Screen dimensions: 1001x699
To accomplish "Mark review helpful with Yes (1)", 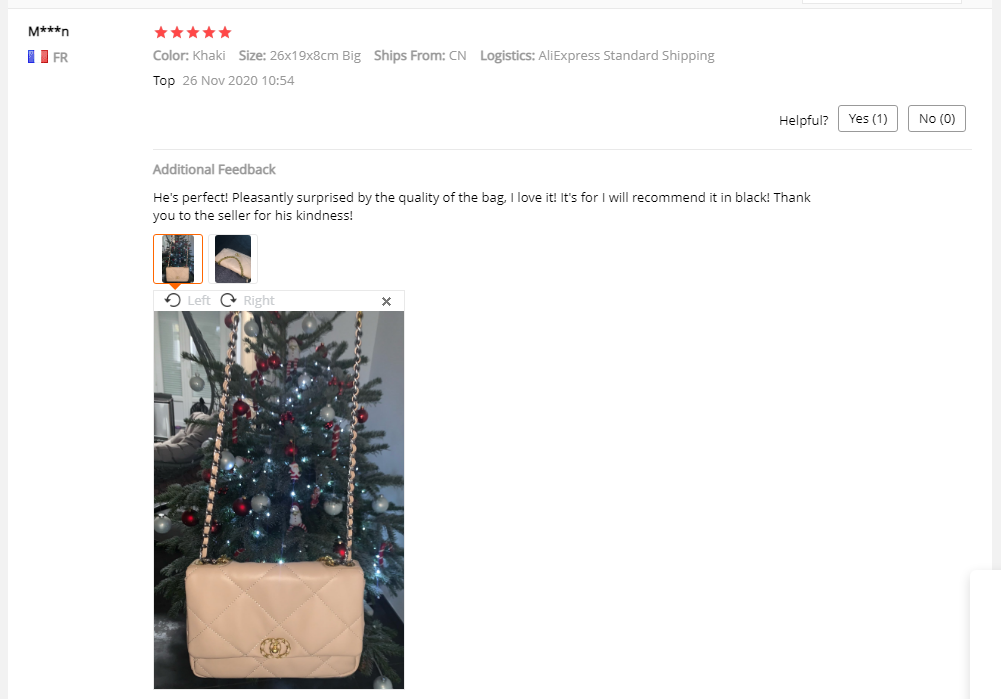I will [868, 119].
